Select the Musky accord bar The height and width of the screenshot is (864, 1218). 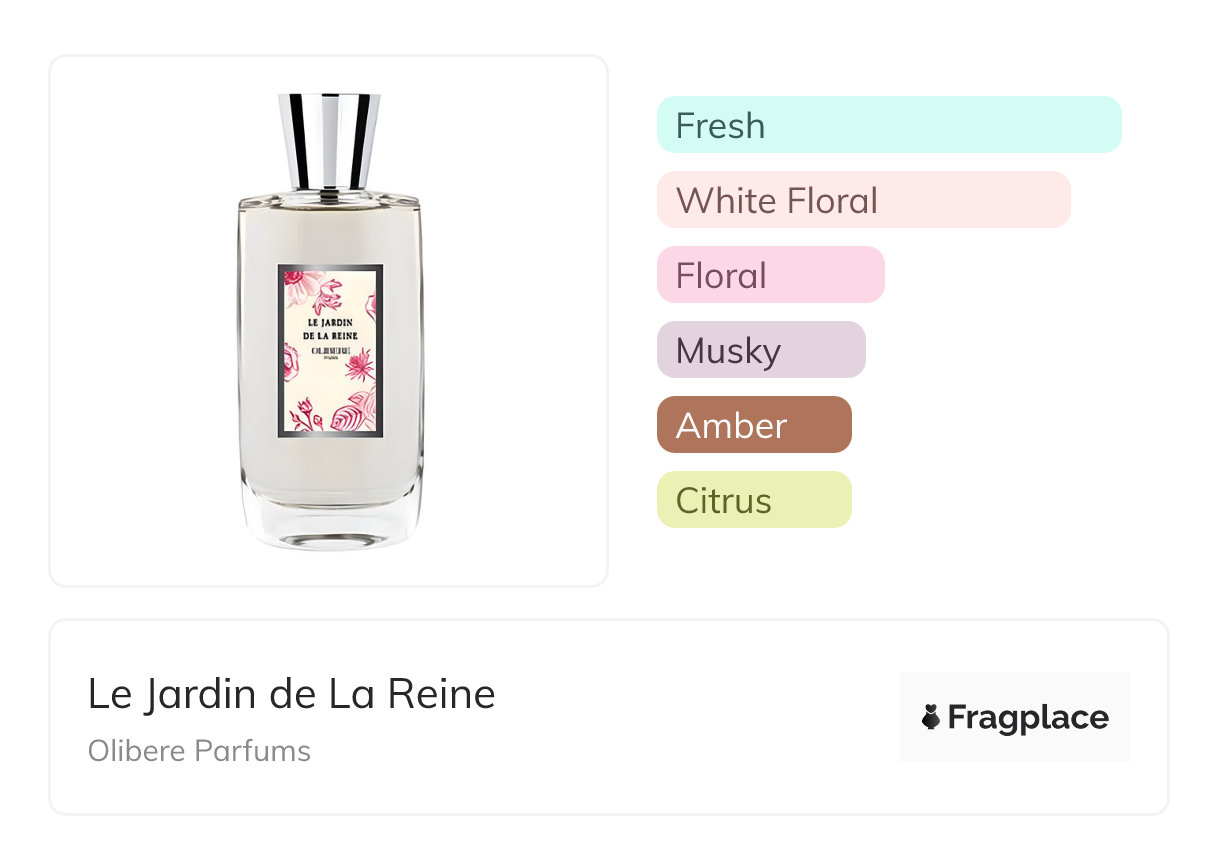coord(761,350)
